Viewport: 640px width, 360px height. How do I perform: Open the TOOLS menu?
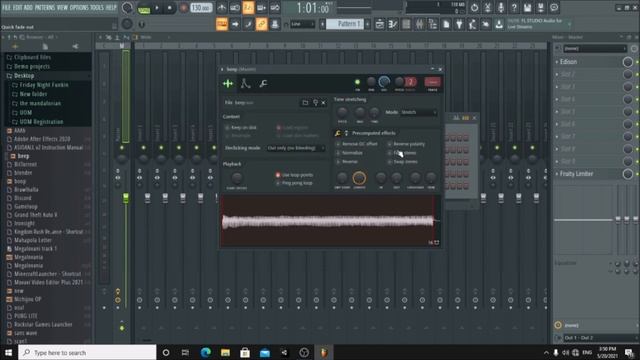(97, 8)
